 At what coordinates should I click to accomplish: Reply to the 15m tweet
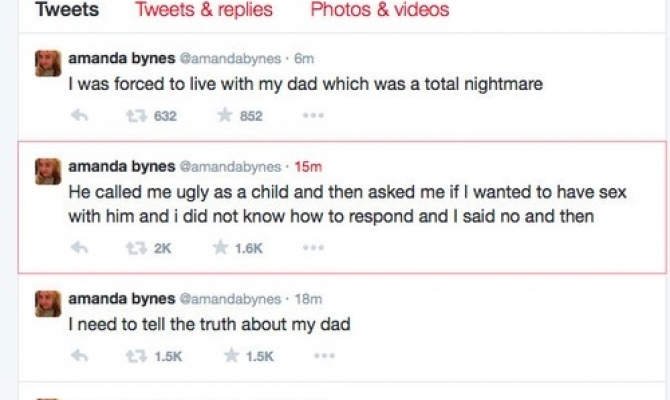[x=81, y=248]
